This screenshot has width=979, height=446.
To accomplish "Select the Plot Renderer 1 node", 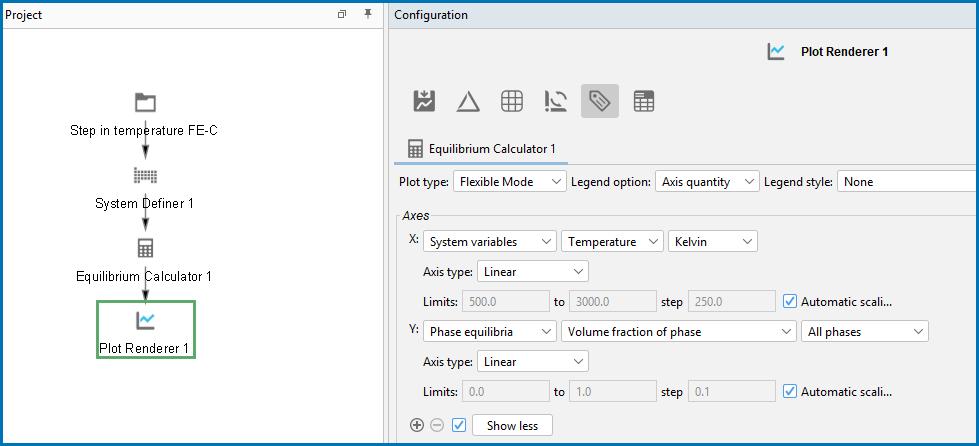I will (x=146, y=330).
